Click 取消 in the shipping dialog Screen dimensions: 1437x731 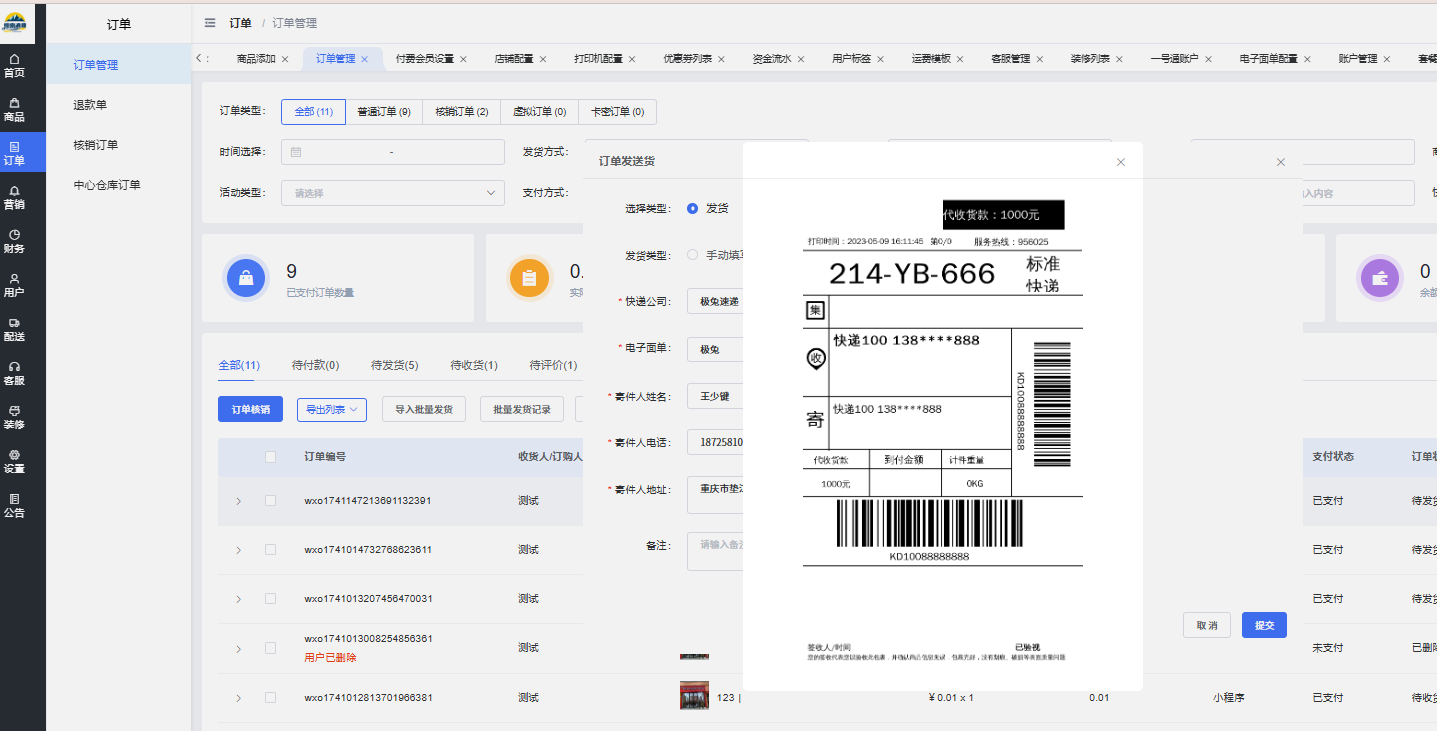point(1207,625)
